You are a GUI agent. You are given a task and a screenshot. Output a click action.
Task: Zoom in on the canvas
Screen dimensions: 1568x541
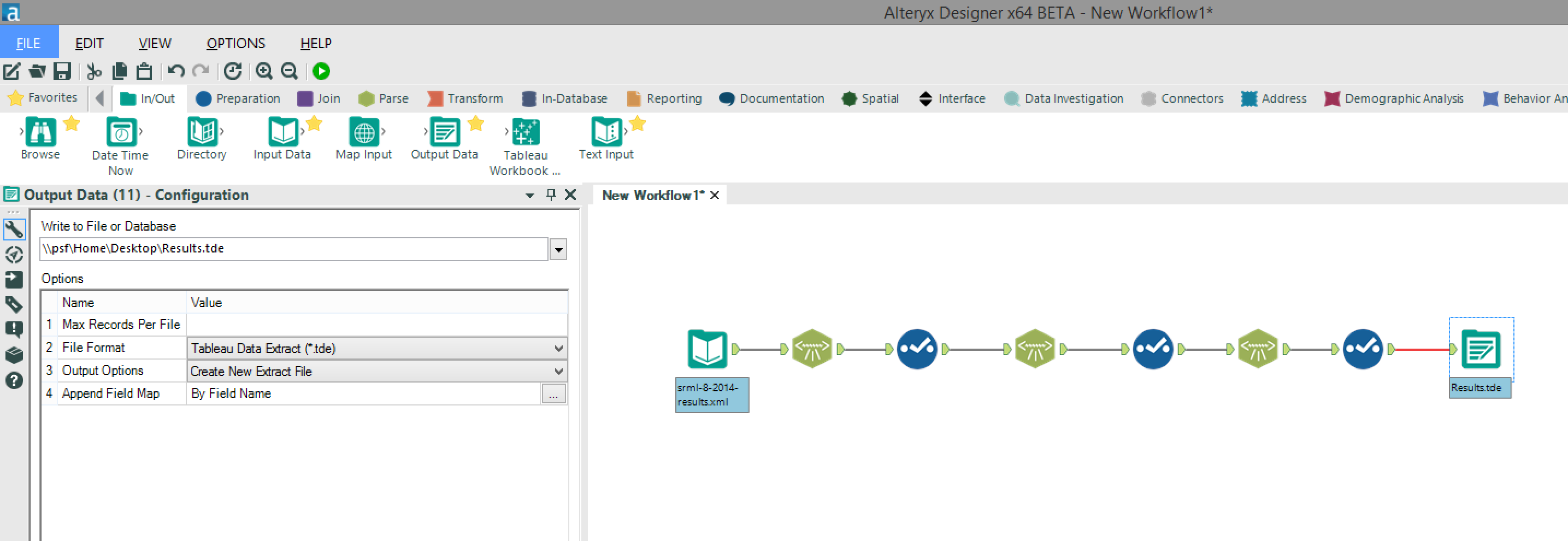tap(264, 71)
